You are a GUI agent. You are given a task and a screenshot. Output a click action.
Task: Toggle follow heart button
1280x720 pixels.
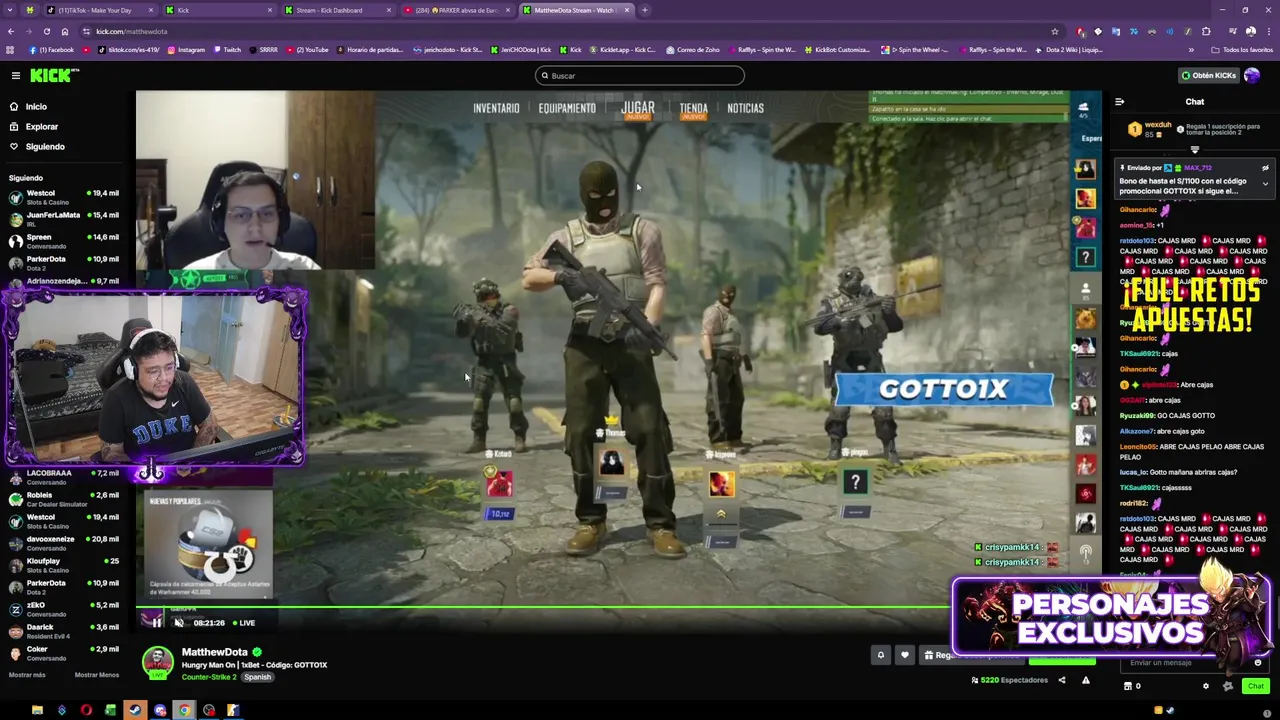(905, 656)
